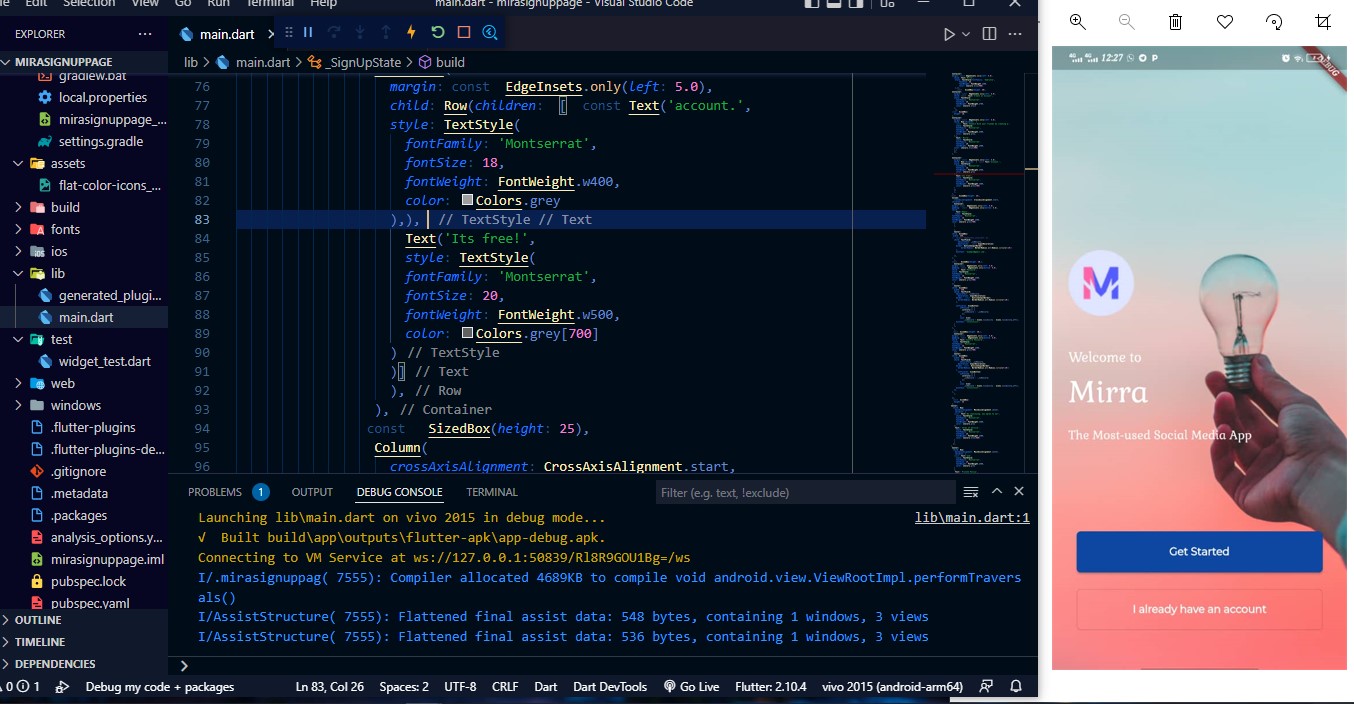
Task: Select the vivo 2015 device in status bar
Action: click(x=893, y=687)
